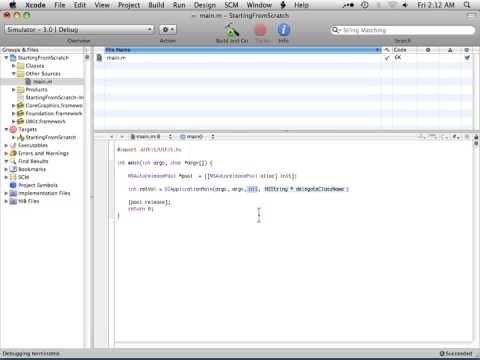Image resolution: width=480 pixels, height=360 pixels.
Task: Click the red Tasks stop icon
Action: (261, 30)
